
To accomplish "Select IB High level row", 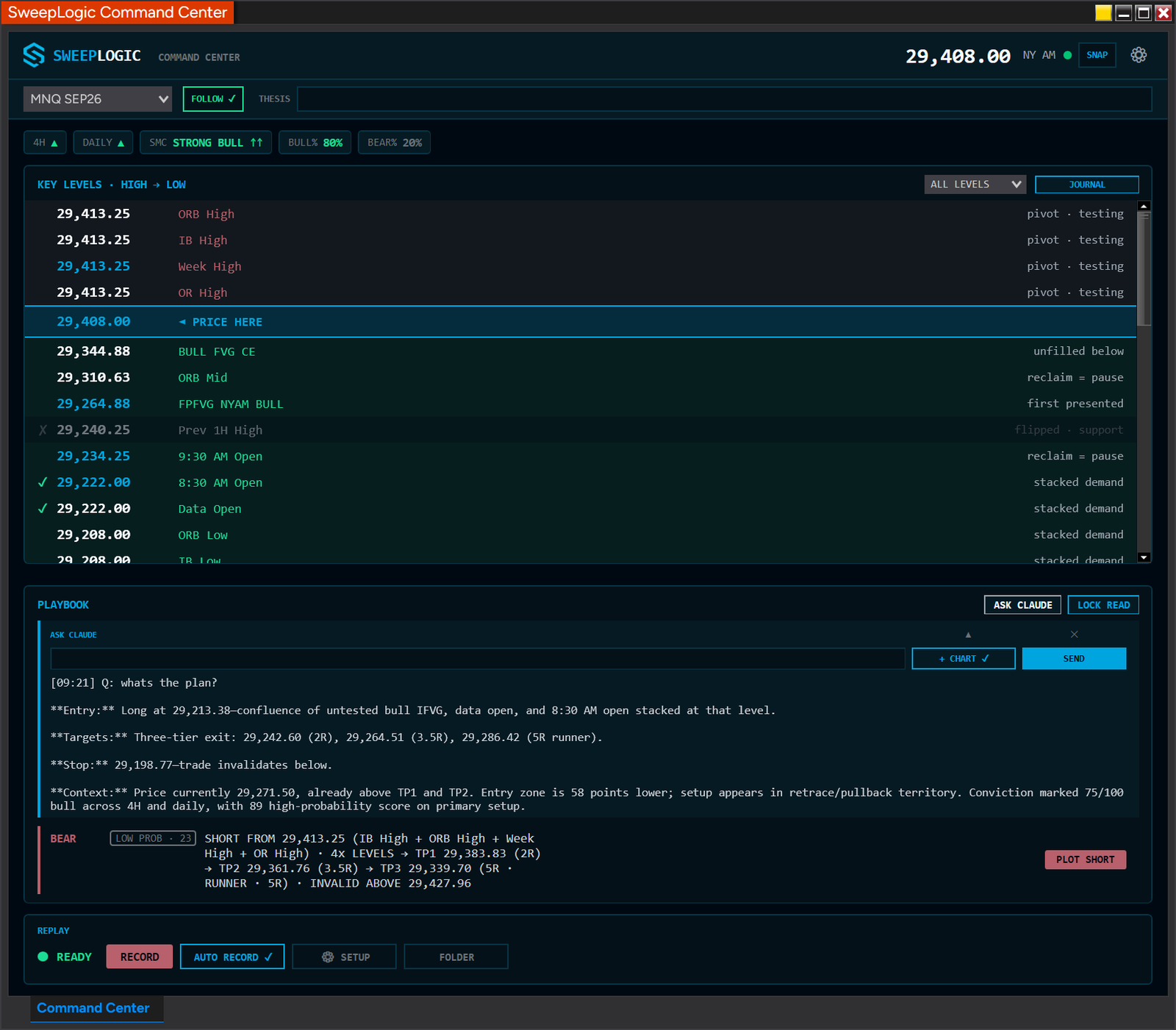I will click(581, 240).
